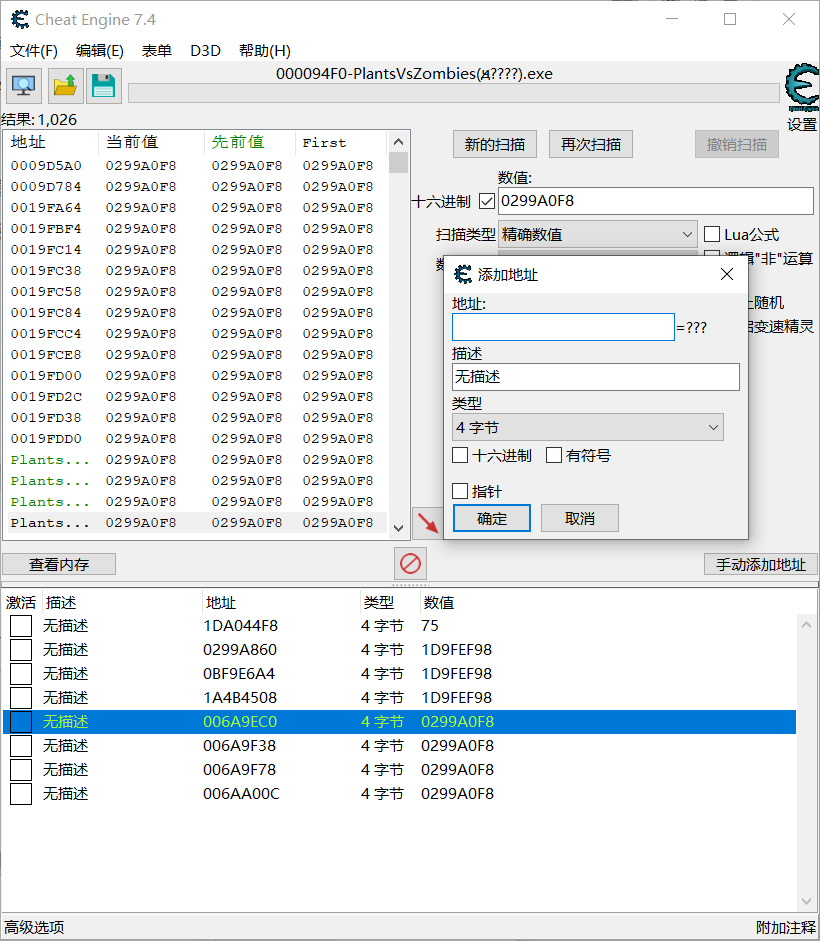The image size is (820, 941).
Task: Click 附加注释 in status bar
Action: [785, 927]
